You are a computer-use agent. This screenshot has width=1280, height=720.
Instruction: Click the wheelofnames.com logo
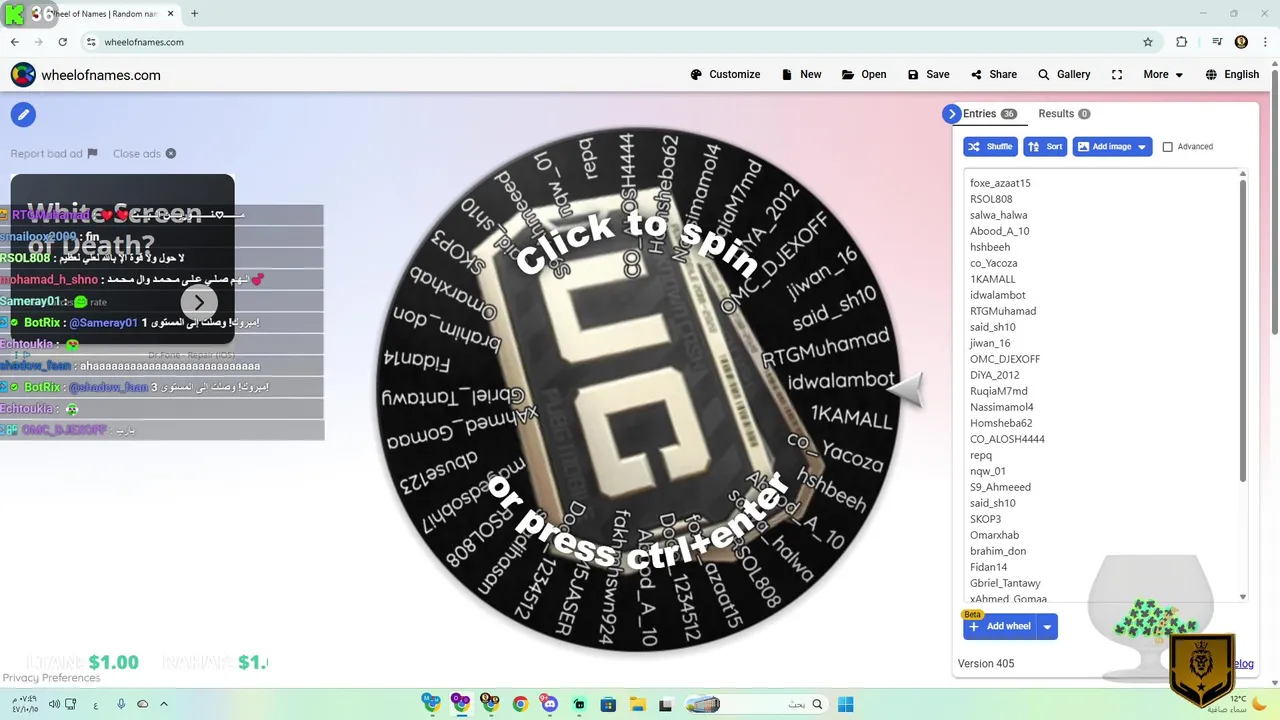tap(86, 75)
